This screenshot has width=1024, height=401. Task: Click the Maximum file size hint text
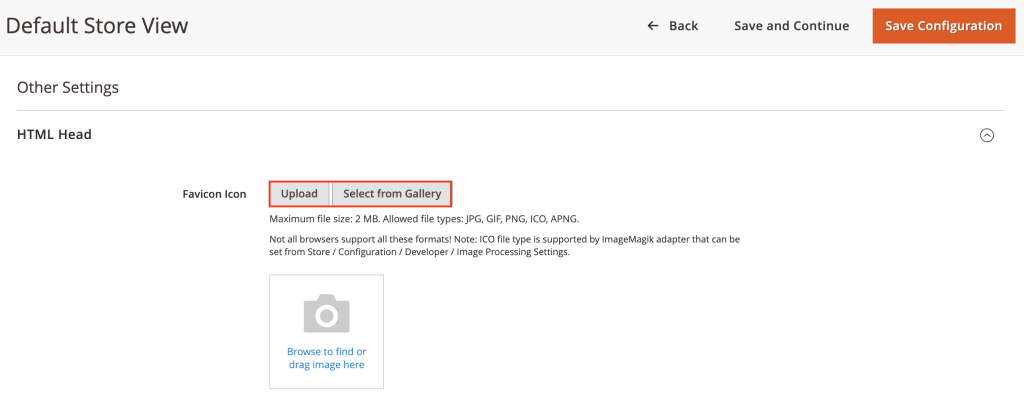pos(340,218)
